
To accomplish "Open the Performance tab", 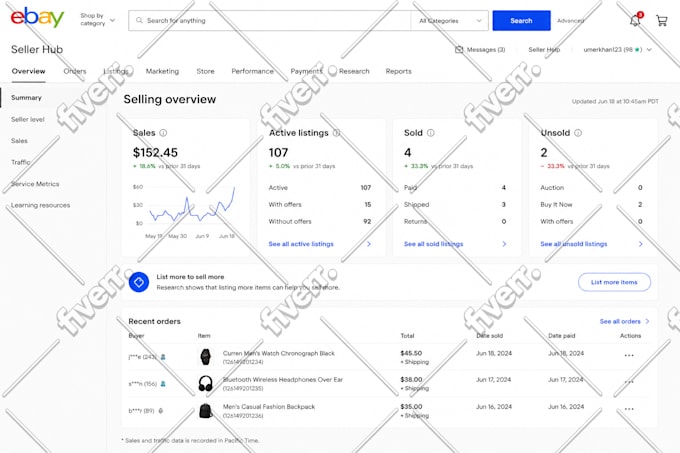I will point(252,71).
